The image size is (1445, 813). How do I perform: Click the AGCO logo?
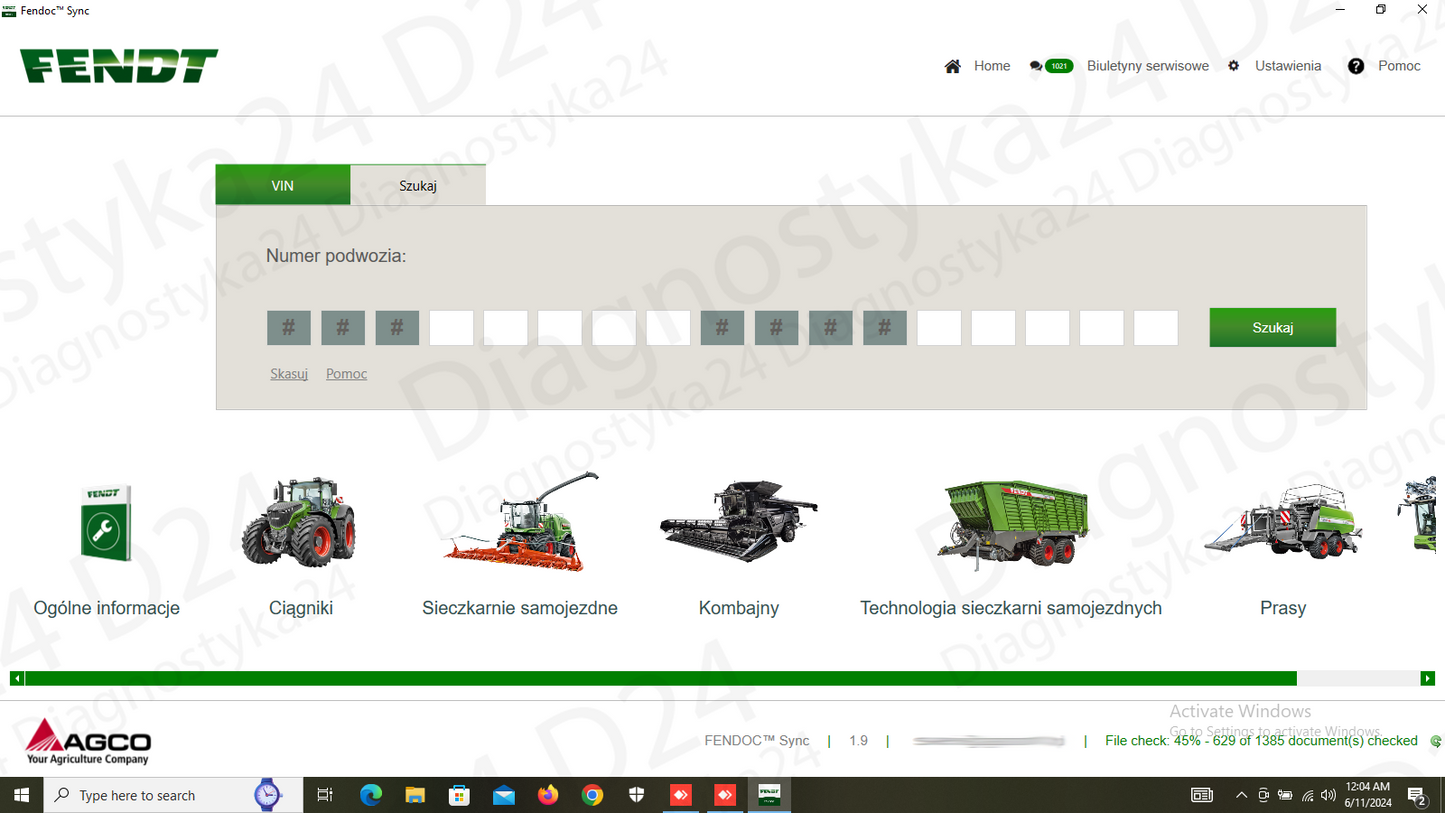88,740
